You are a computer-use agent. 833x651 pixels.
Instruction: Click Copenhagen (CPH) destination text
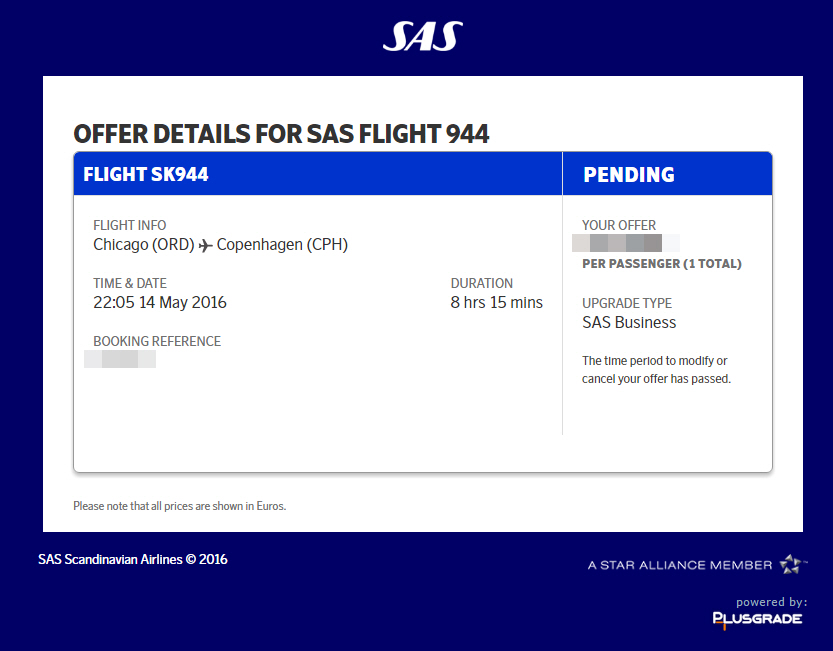tap(282, 244)
